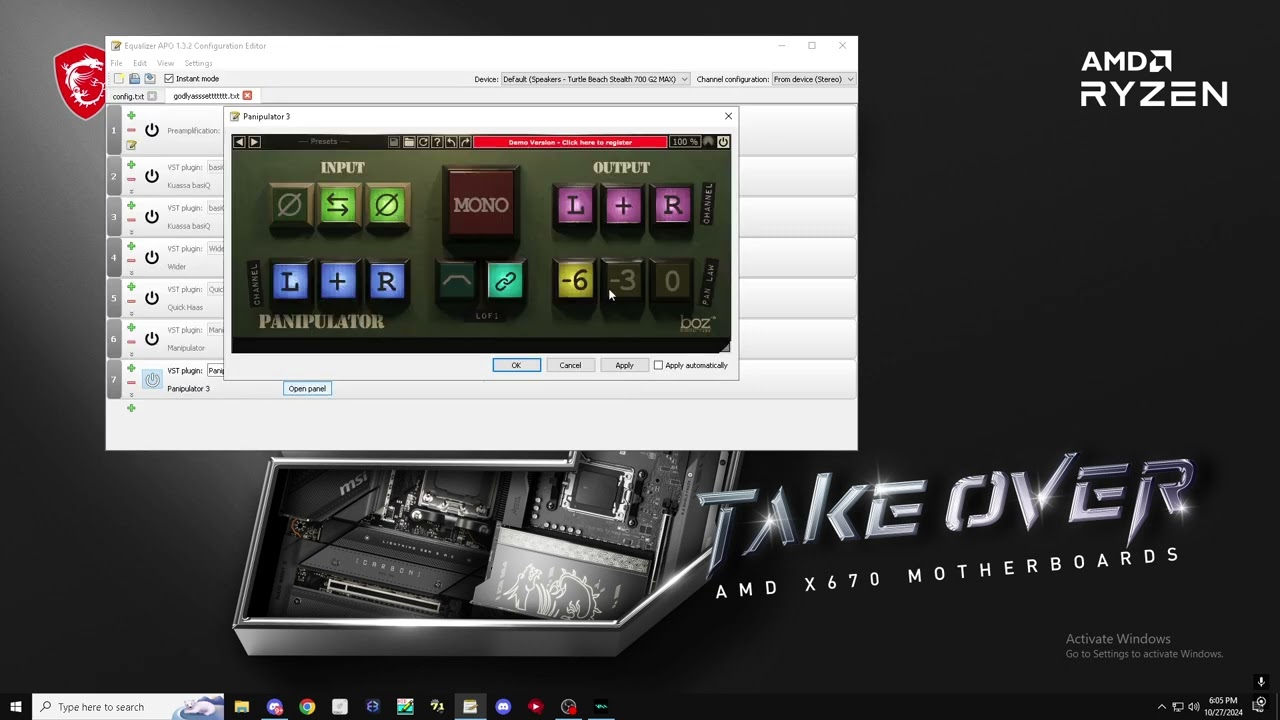Save preset with the floppy icon in Panipulator
Screen dimensions: 1280x720
(x=394, y=142)
